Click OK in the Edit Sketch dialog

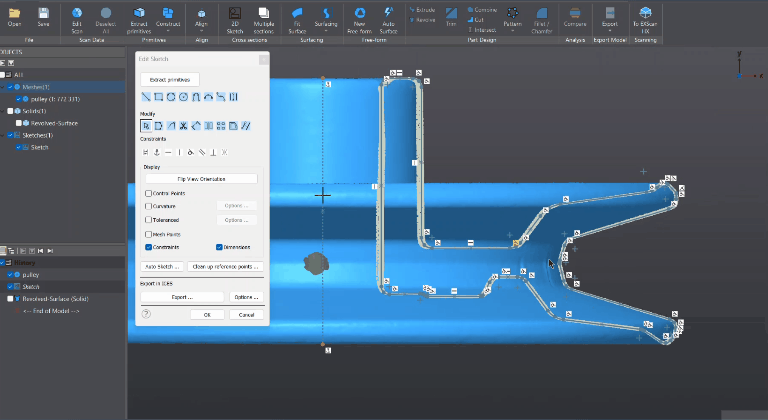point(207,314)
